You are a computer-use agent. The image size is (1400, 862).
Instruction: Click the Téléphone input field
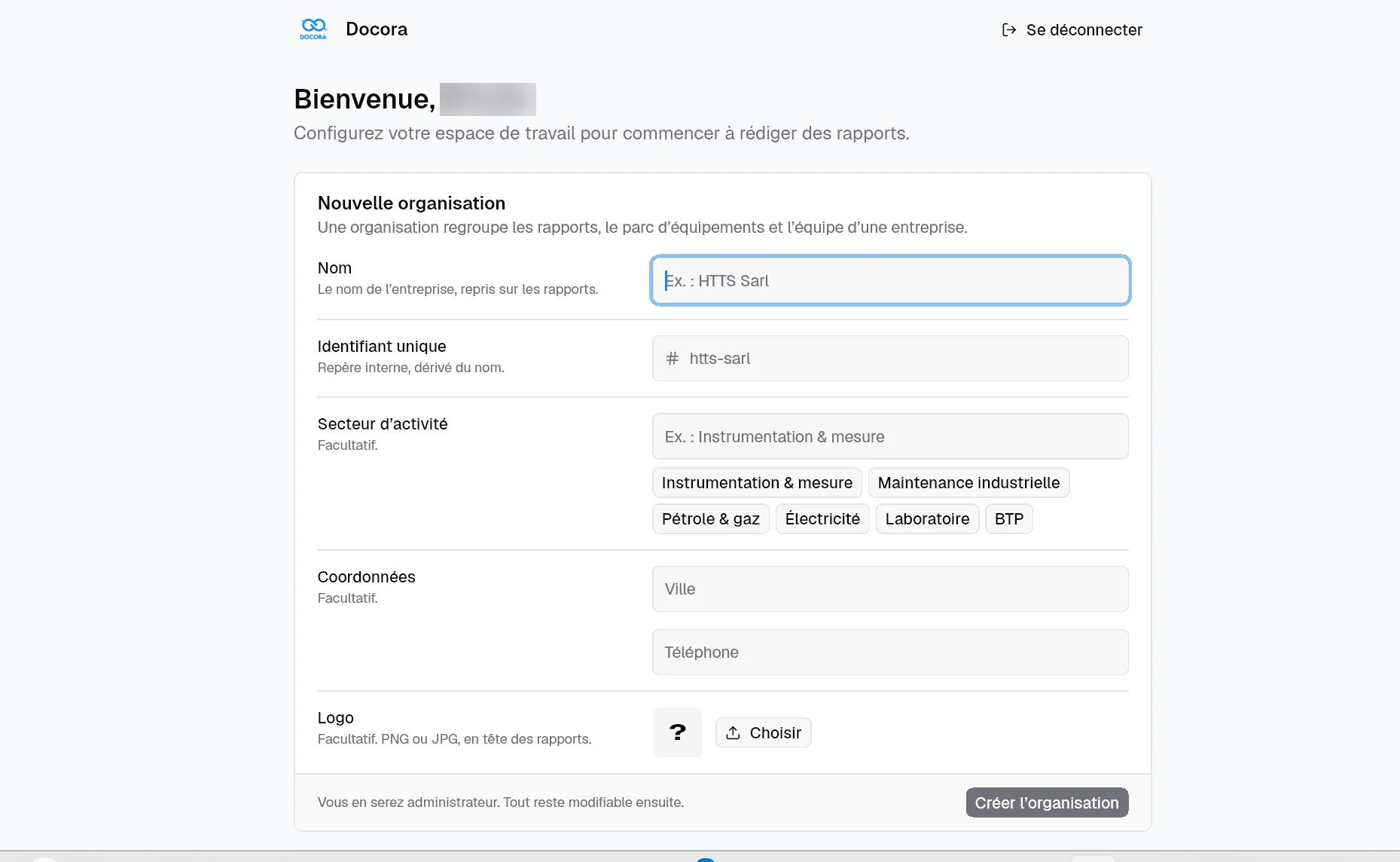pos(890,653)
